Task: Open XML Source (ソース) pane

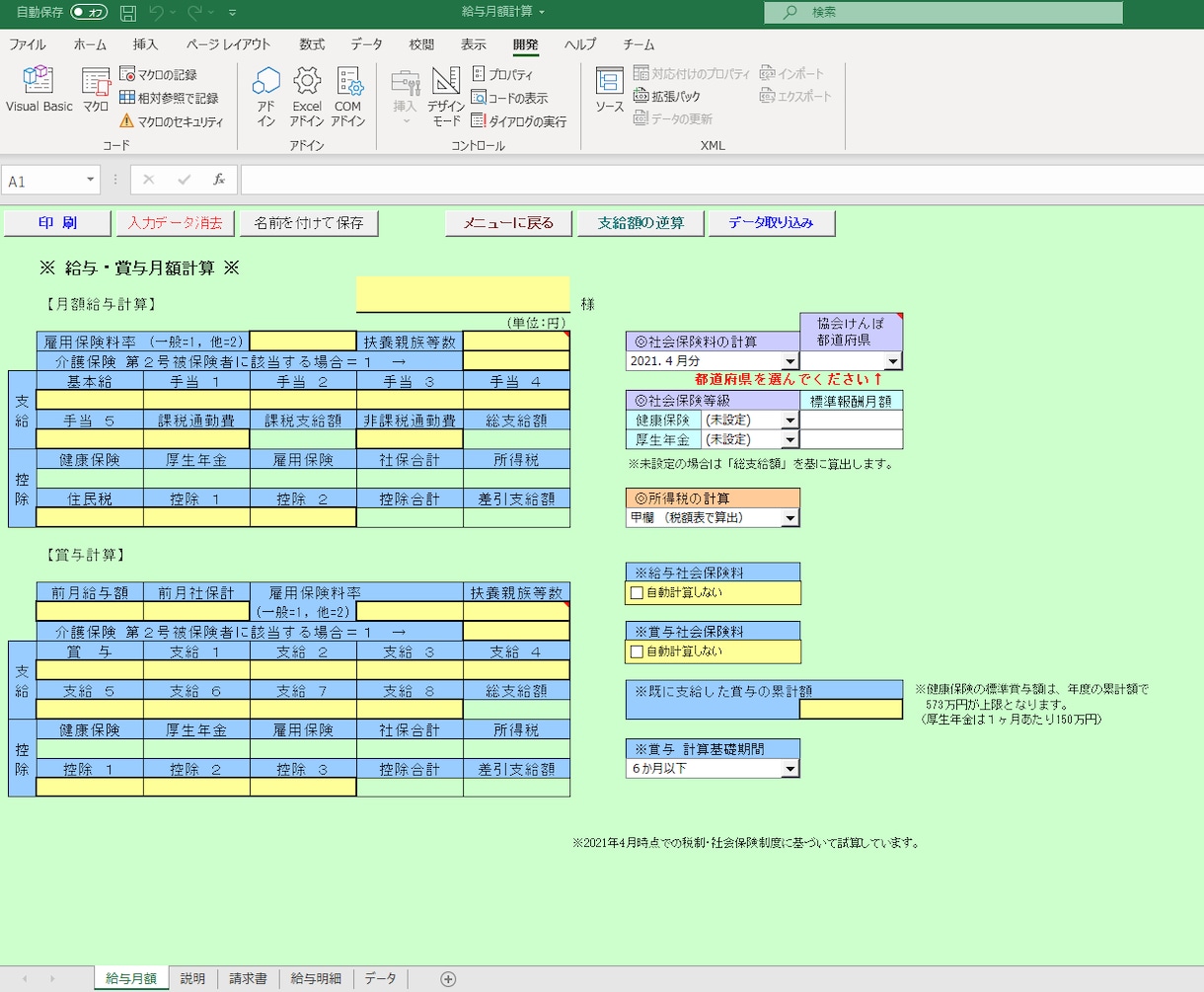Action: 609,91
